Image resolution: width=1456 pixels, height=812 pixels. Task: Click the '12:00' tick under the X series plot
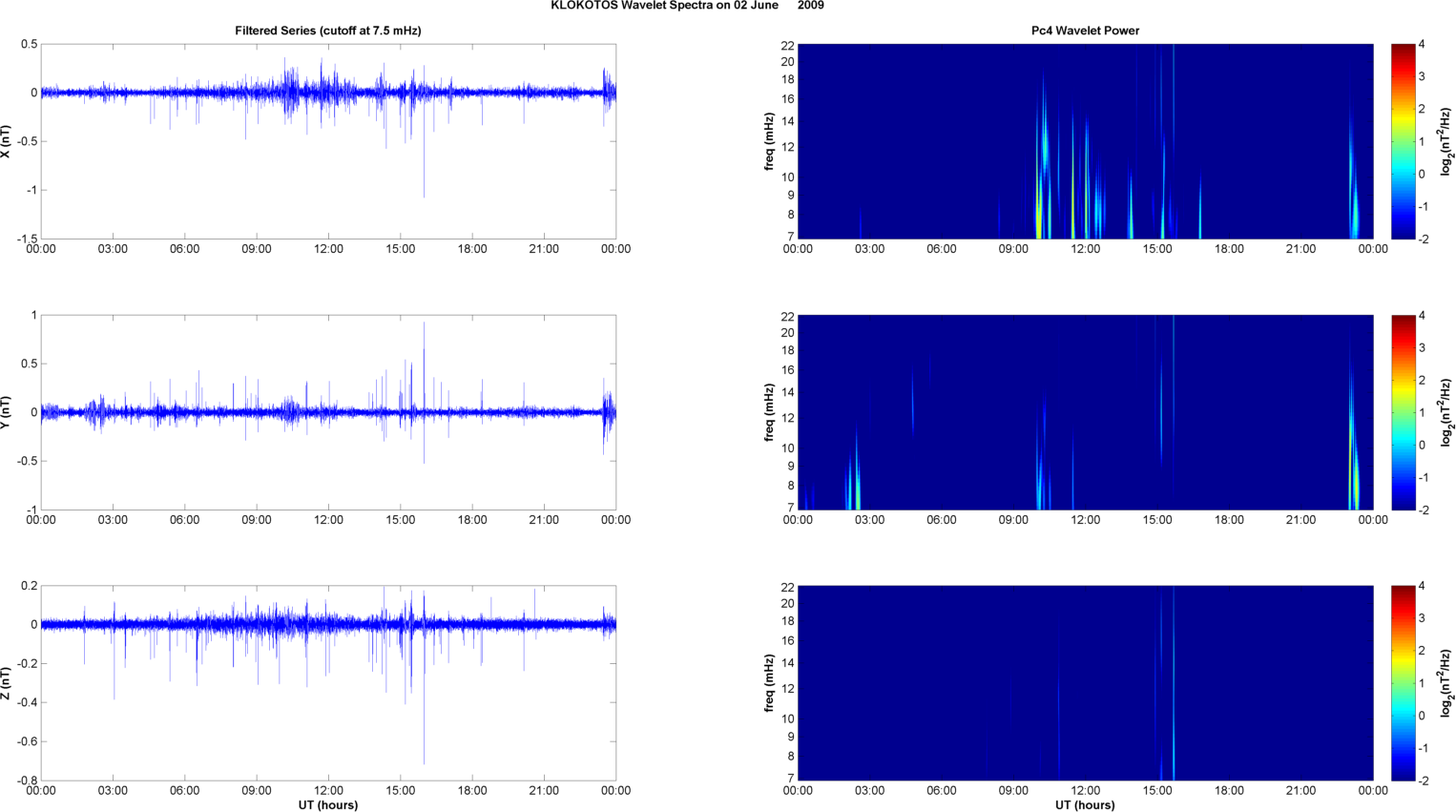[328, 249]
